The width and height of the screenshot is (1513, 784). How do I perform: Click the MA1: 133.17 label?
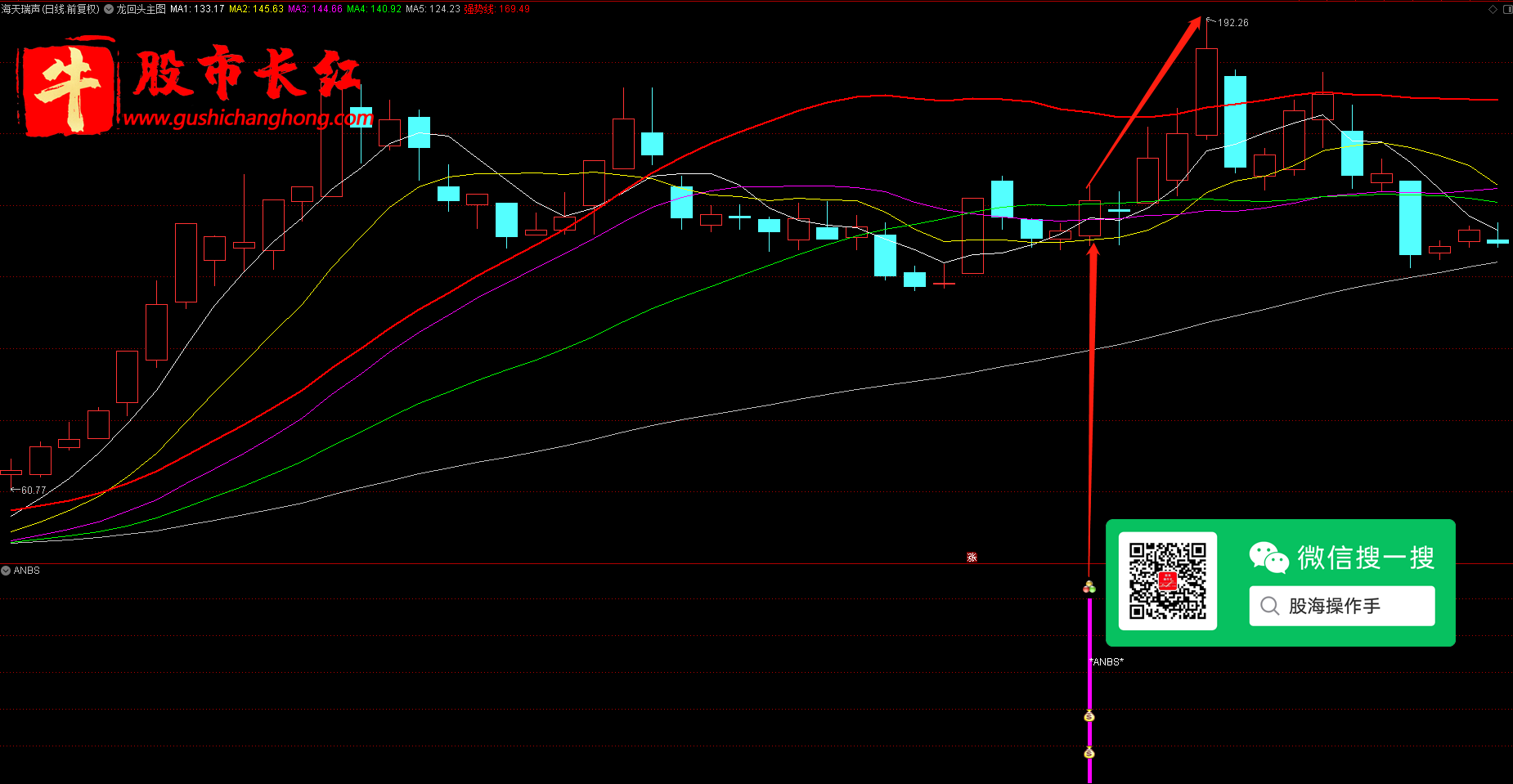click(x=197, y=9)
